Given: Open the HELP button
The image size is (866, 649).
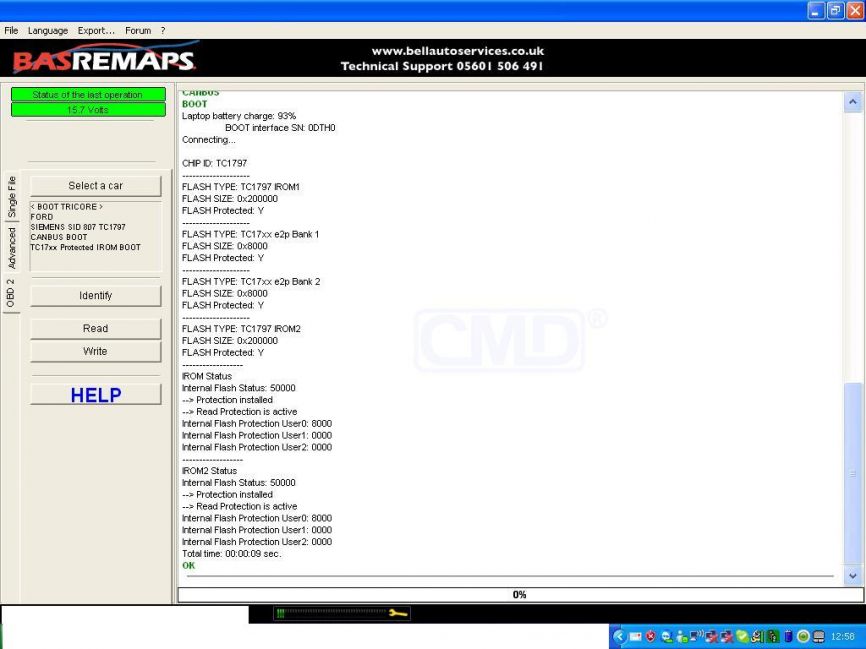Looking at the screenshot, I should (96, 394).
